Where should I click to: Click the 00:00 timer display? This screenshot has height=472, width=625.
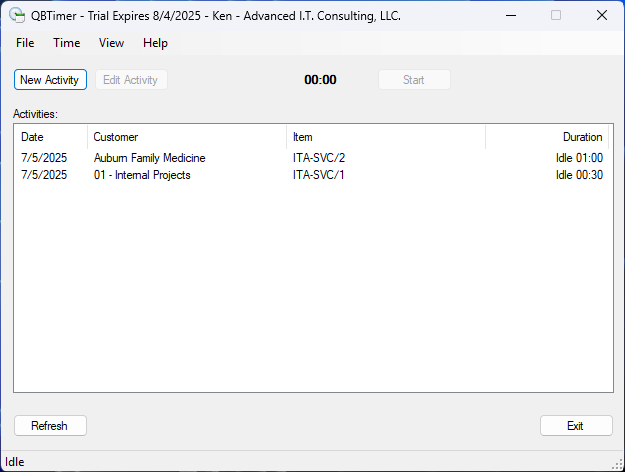coord(320,80)
